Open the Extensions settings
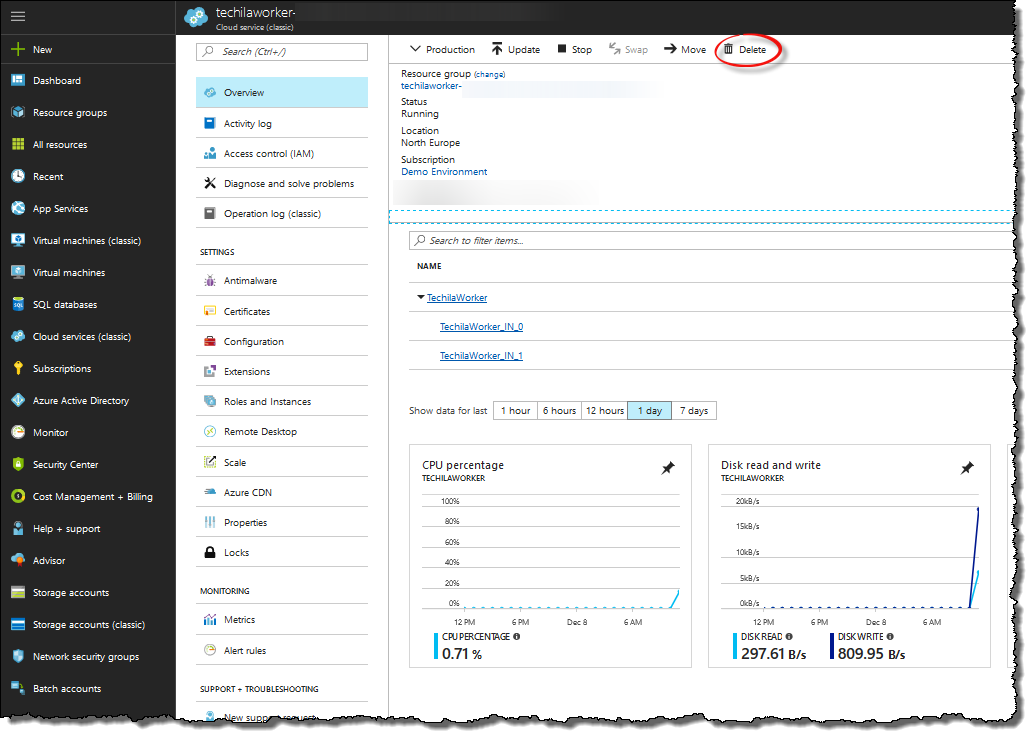This screenshot has height=738, width=1034. pos(282,371)
